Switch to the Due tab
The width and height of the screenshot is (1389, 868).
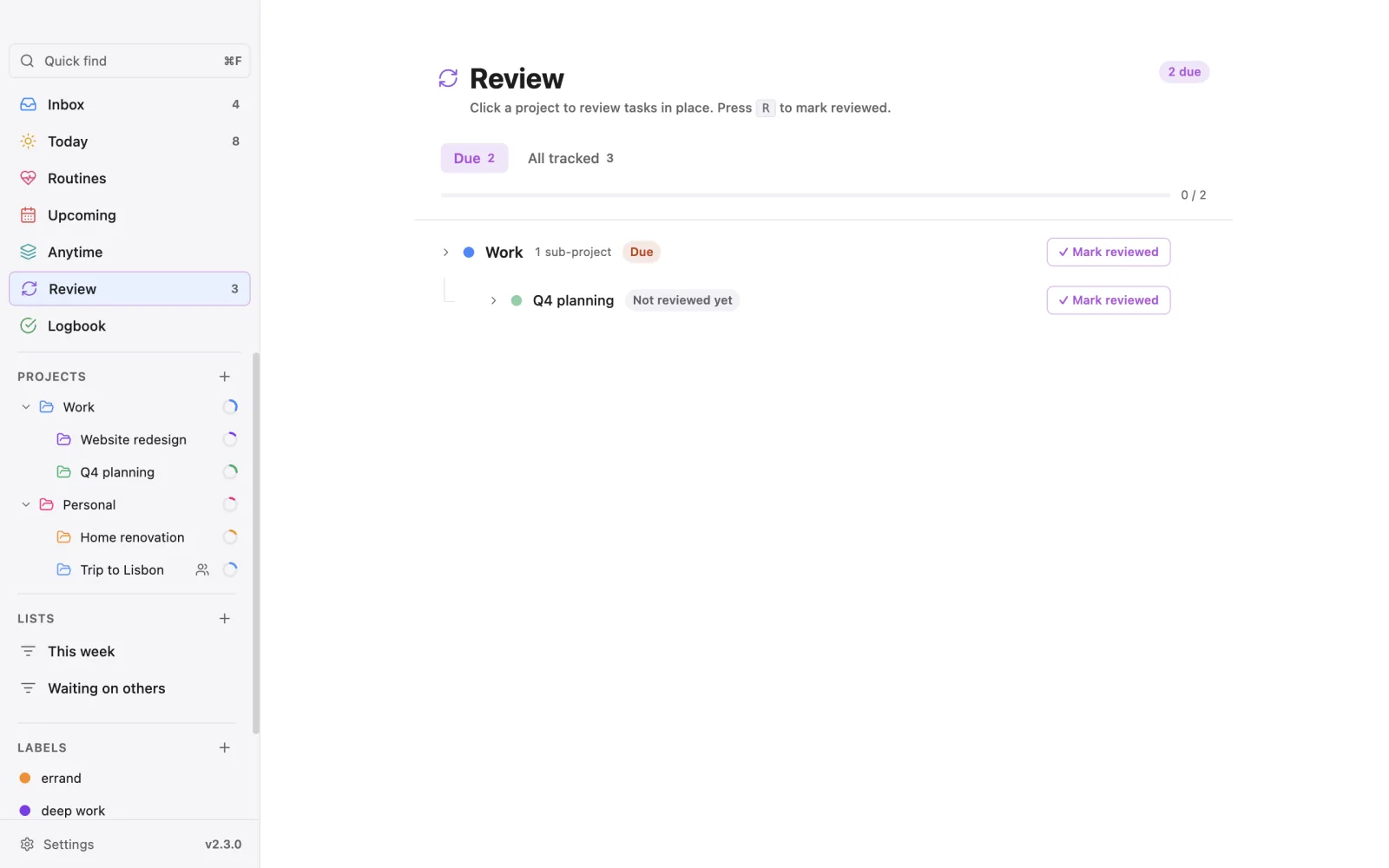click(474, 158)
